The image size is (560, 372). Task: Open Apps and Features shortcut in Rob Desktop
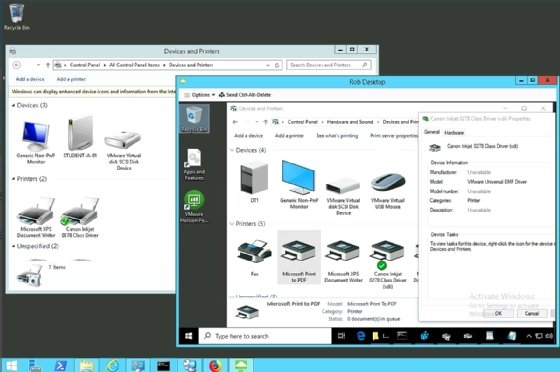click(194, 165)
